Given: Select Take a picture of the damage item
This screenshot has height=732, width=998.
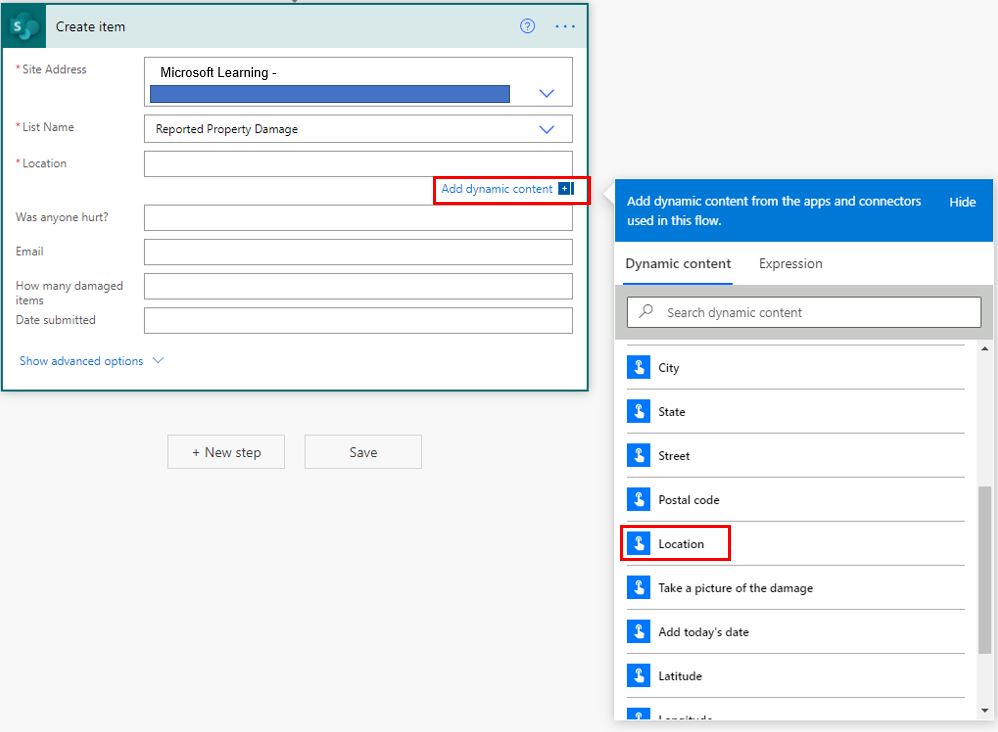Looking at the screenshot, I should 796,587.
